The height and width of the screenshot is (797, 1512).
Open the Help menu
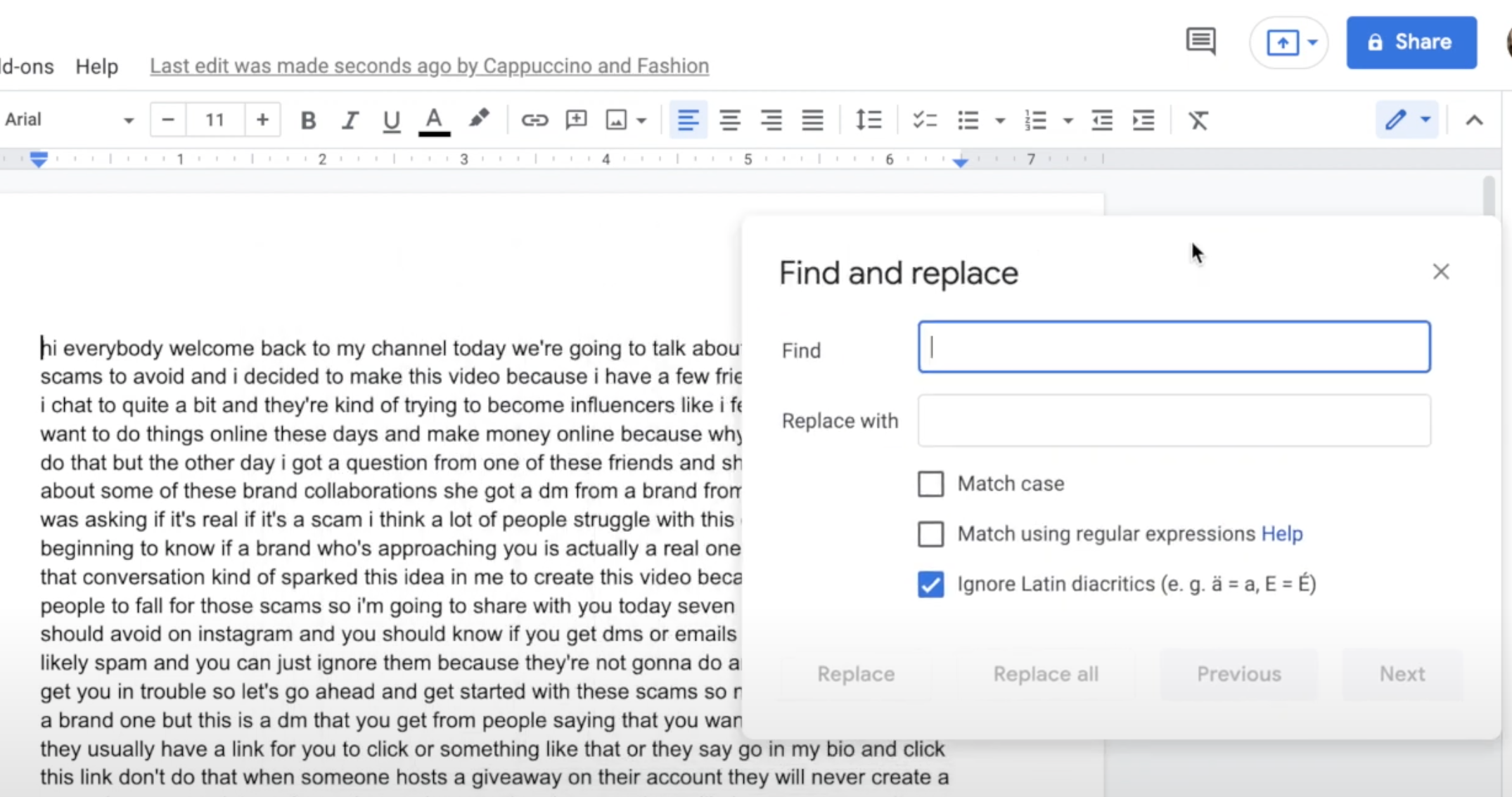pos(97,67)
